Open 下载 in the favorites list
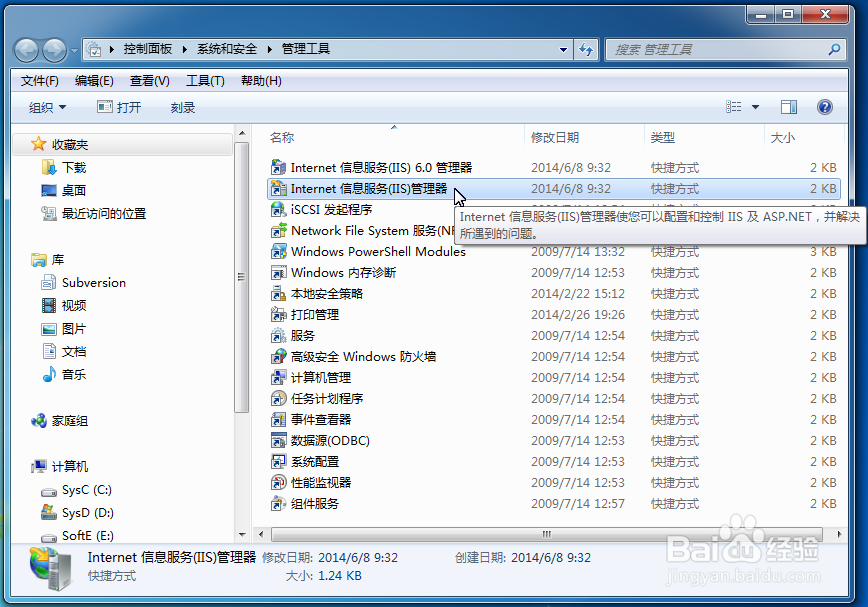The image size is (868, 607). (x=74, y=168)
